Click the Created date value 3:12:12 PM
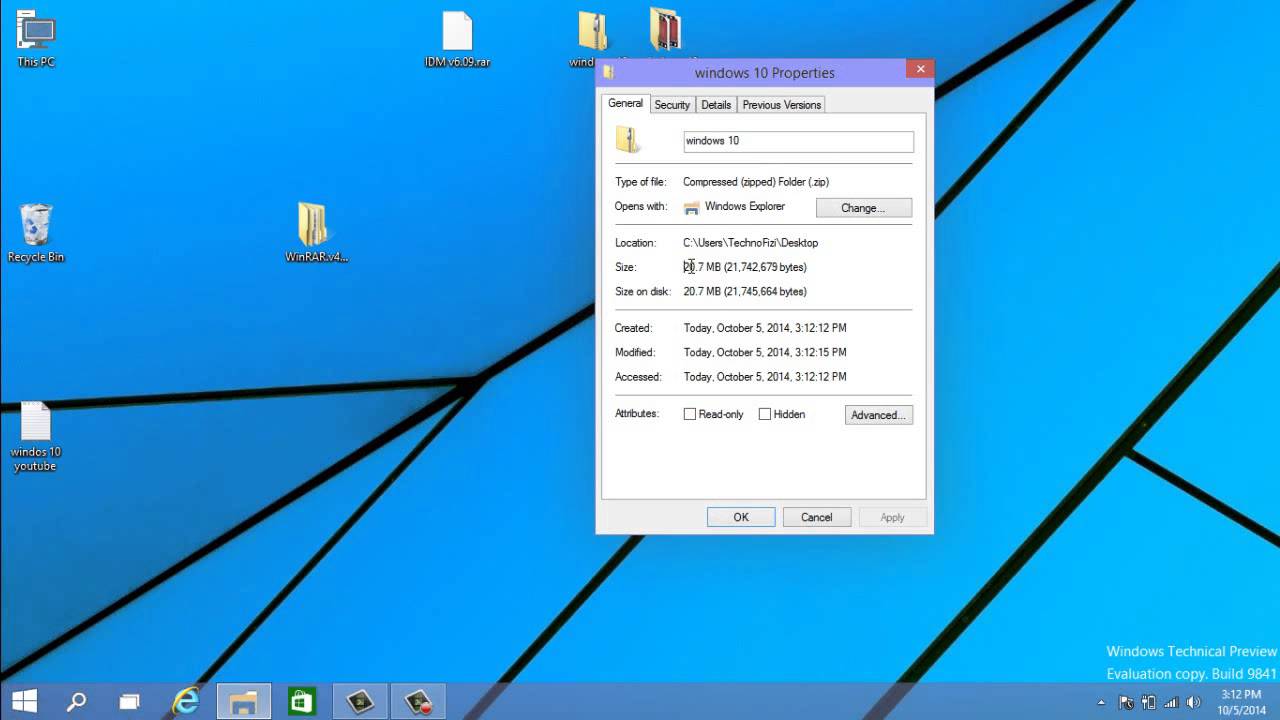The image size is (1280, 720). coord(765,328)
